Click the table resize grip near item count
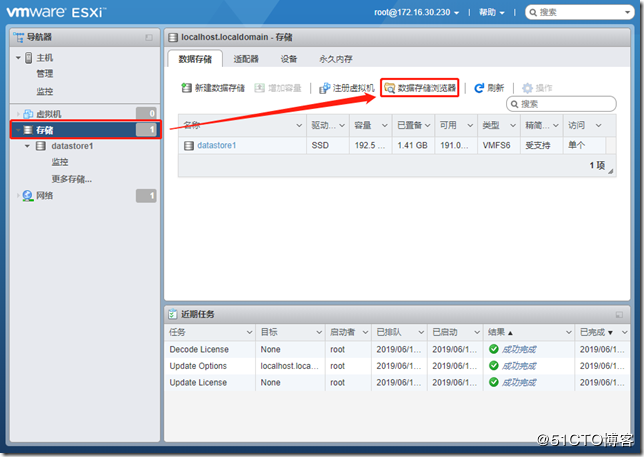The image size is (644, 457). coord(611,171)
